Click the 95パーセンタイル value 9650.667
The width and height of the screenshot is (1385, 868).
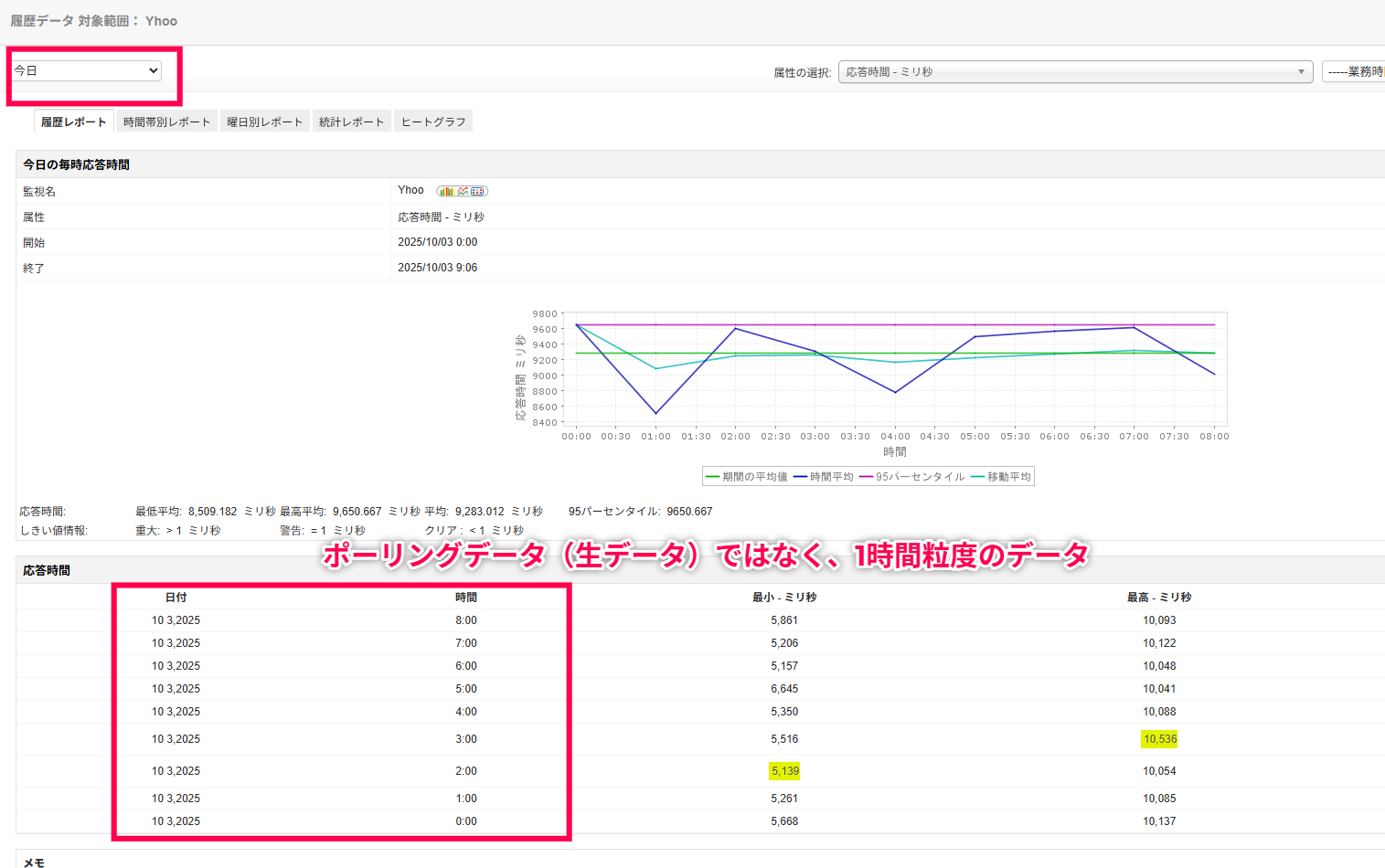tap(689, 512)
